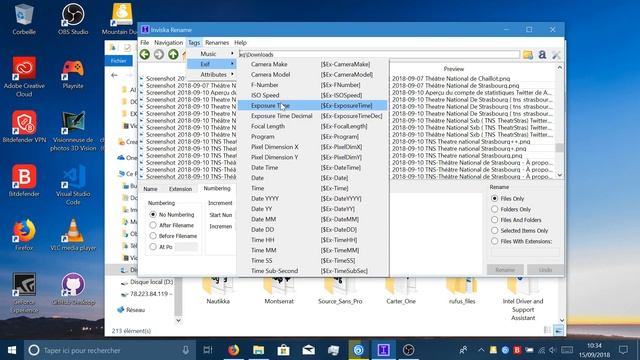This screenshot has width=640, height=360.
Task: Open the Renames menu
Action: tap(217, 42)
